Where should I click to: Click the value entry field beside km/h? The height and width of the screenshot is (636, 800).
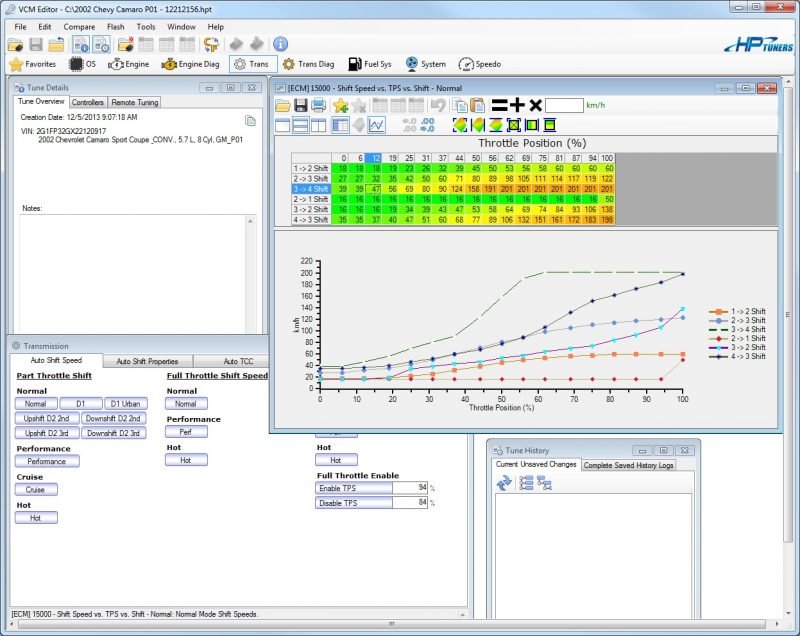point(564,105)
